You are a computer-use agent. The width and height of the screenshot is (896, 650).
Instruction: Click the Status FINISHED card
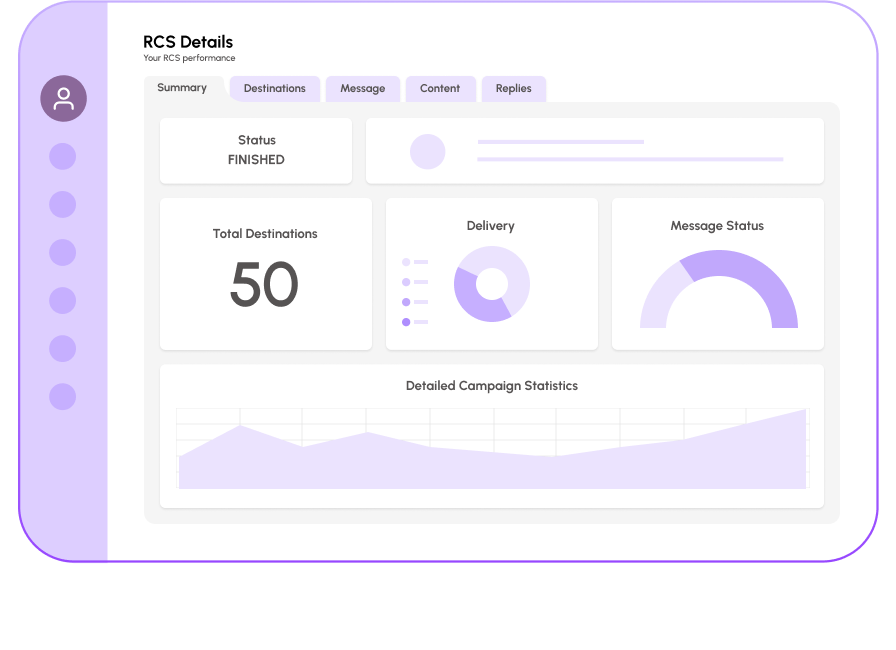click(256, 150)
